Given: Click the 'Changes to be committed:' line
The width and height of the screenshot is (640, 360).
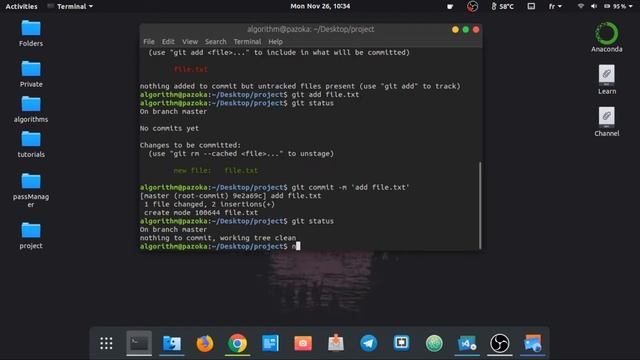Looking at the screenshot, I should click(x=190, y=145).
